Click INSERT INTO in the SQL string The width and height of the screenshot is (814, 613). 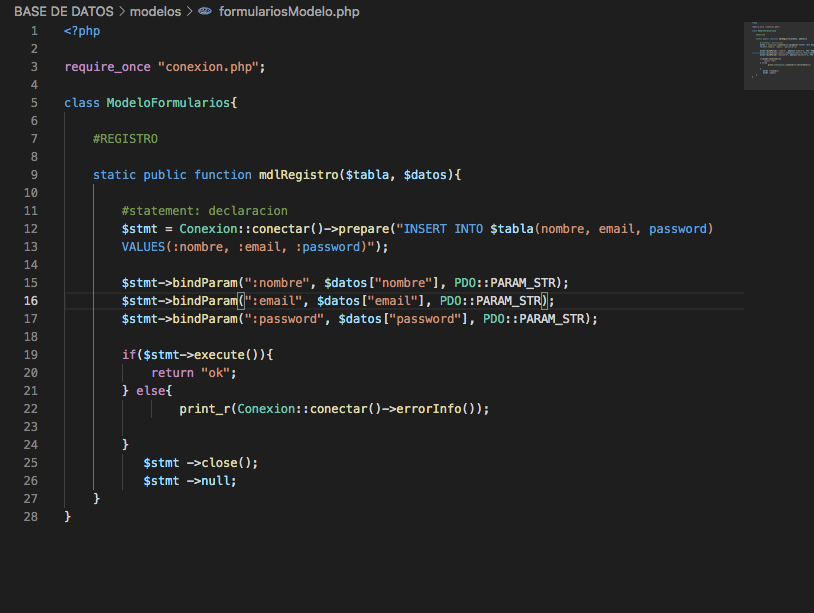443,229
